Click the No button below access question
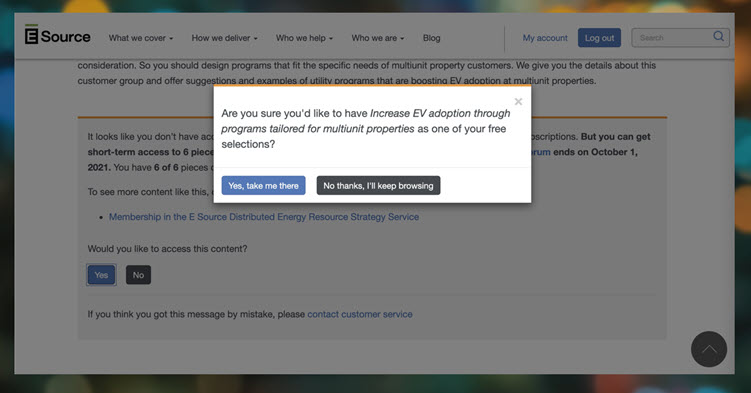Viewport: 751px width, 393px height. tap(138, 275)
